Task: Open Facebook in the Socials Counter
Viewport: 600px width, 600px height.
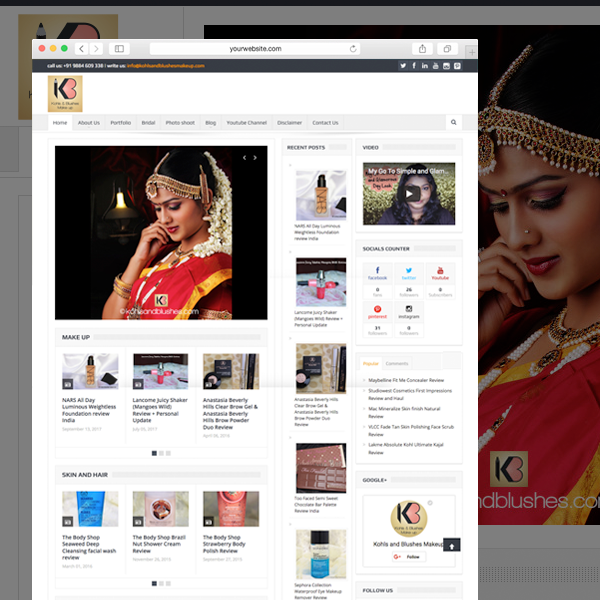Action: (x=377, y=273)
